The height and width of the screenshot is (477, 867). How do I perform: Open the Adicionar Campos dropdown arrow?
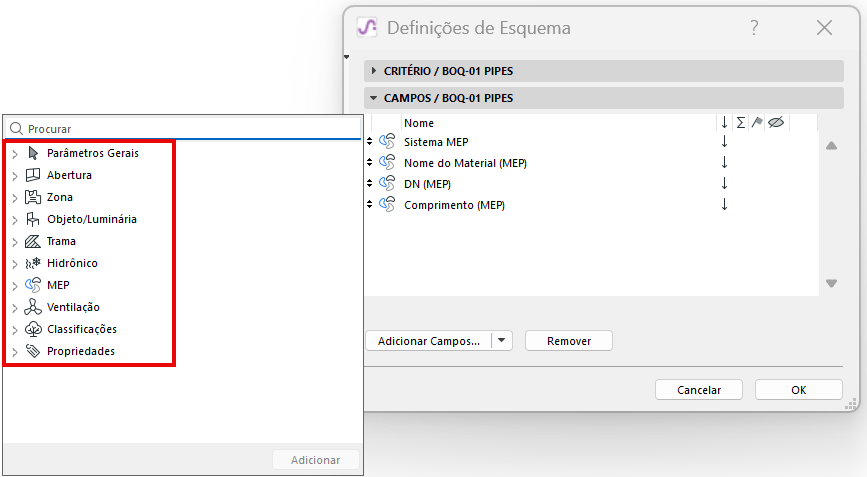coord(502,340)
